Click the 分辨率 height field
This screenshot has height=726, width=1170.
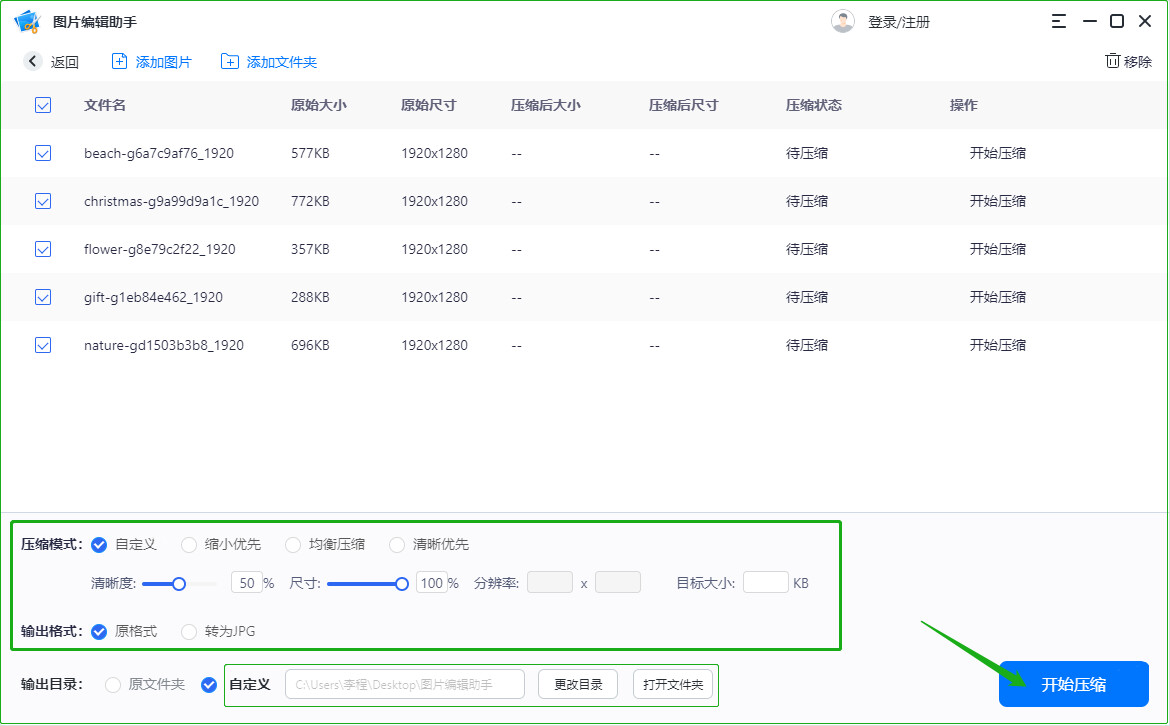pos(618,582)
